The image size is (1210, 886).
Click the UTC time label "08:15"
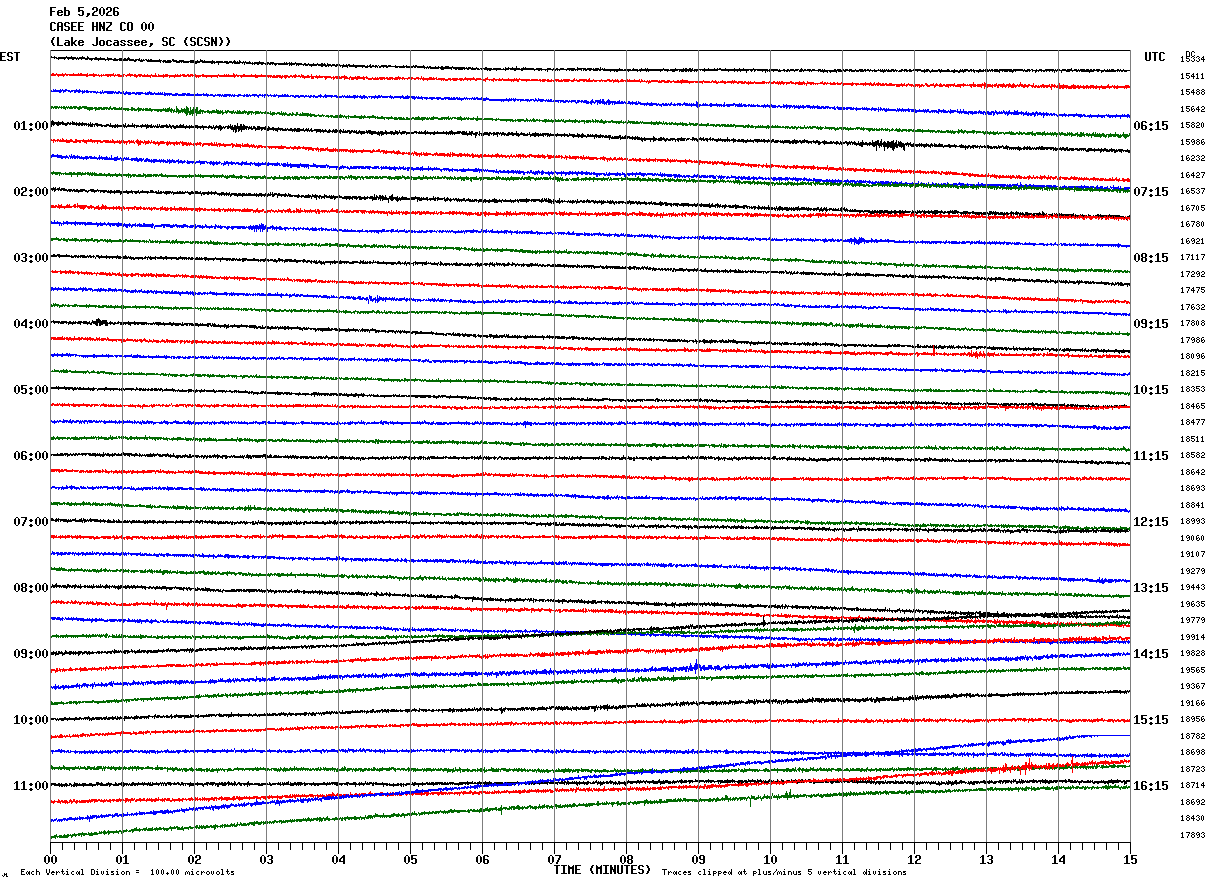pyautogui.click(x=1151, y=258)
